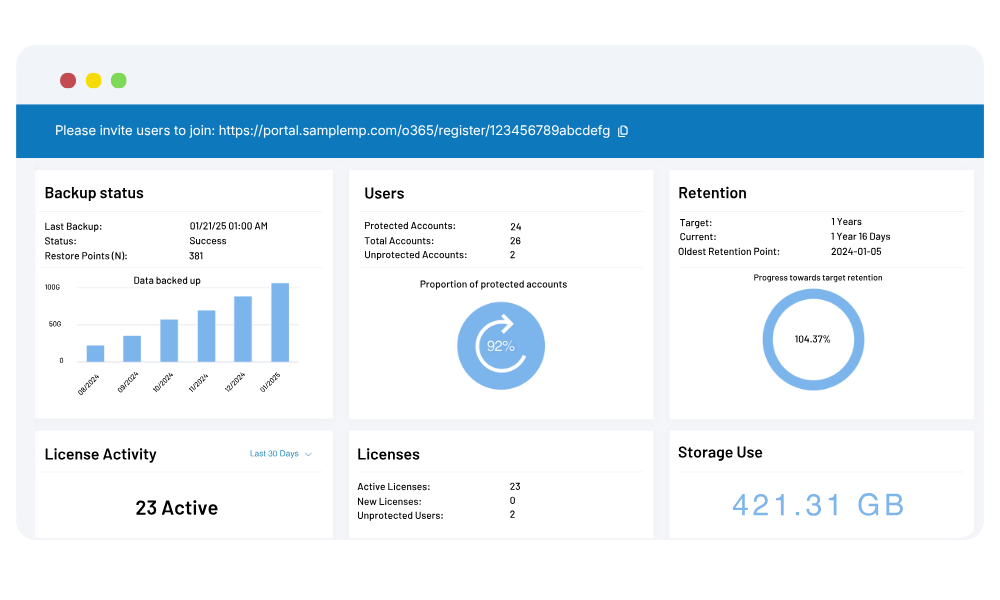Select the Backup status panel heading
Image resolution: width=1000 pixels, height=600 pixels.
[x=94, y=193]
